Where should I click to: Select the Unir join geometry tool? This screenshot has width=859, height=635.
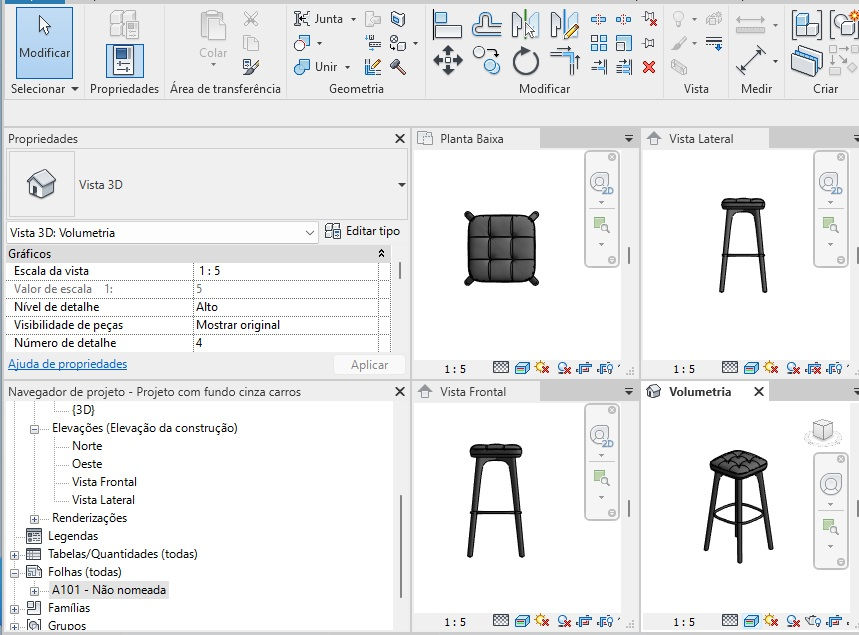316,67
